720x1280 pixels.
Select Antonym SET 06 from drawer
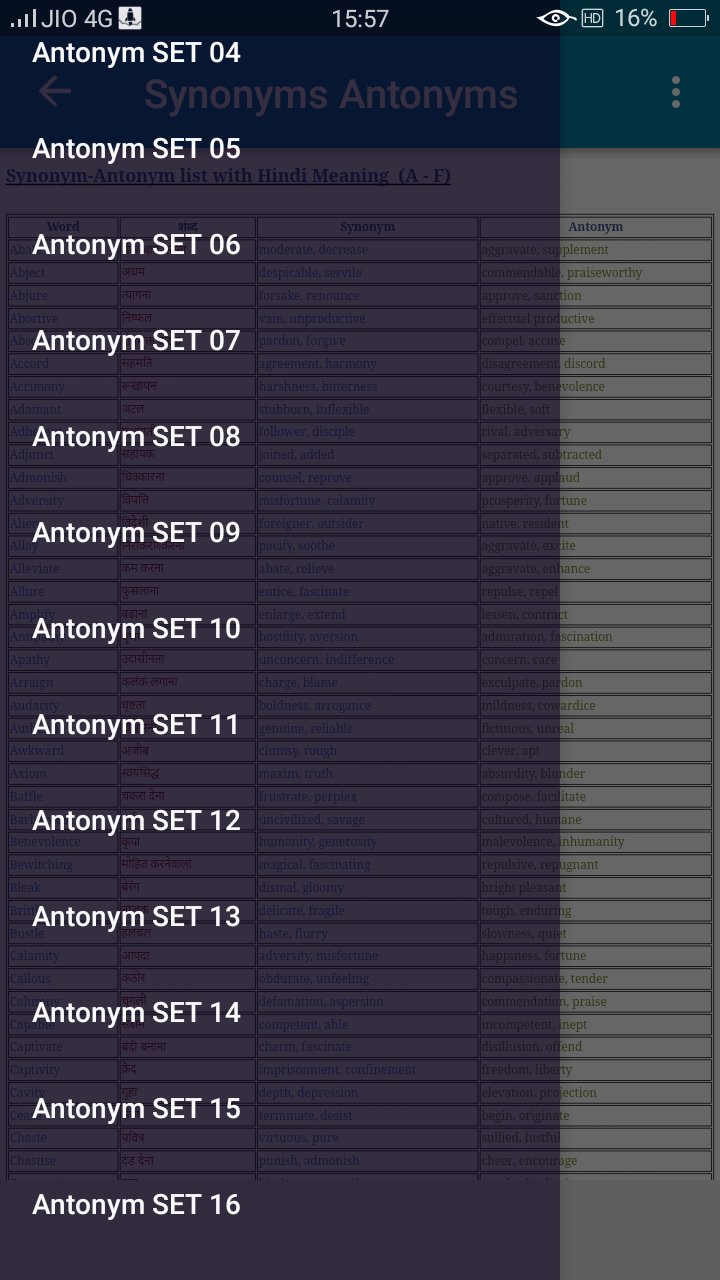[x=137, y=245]
